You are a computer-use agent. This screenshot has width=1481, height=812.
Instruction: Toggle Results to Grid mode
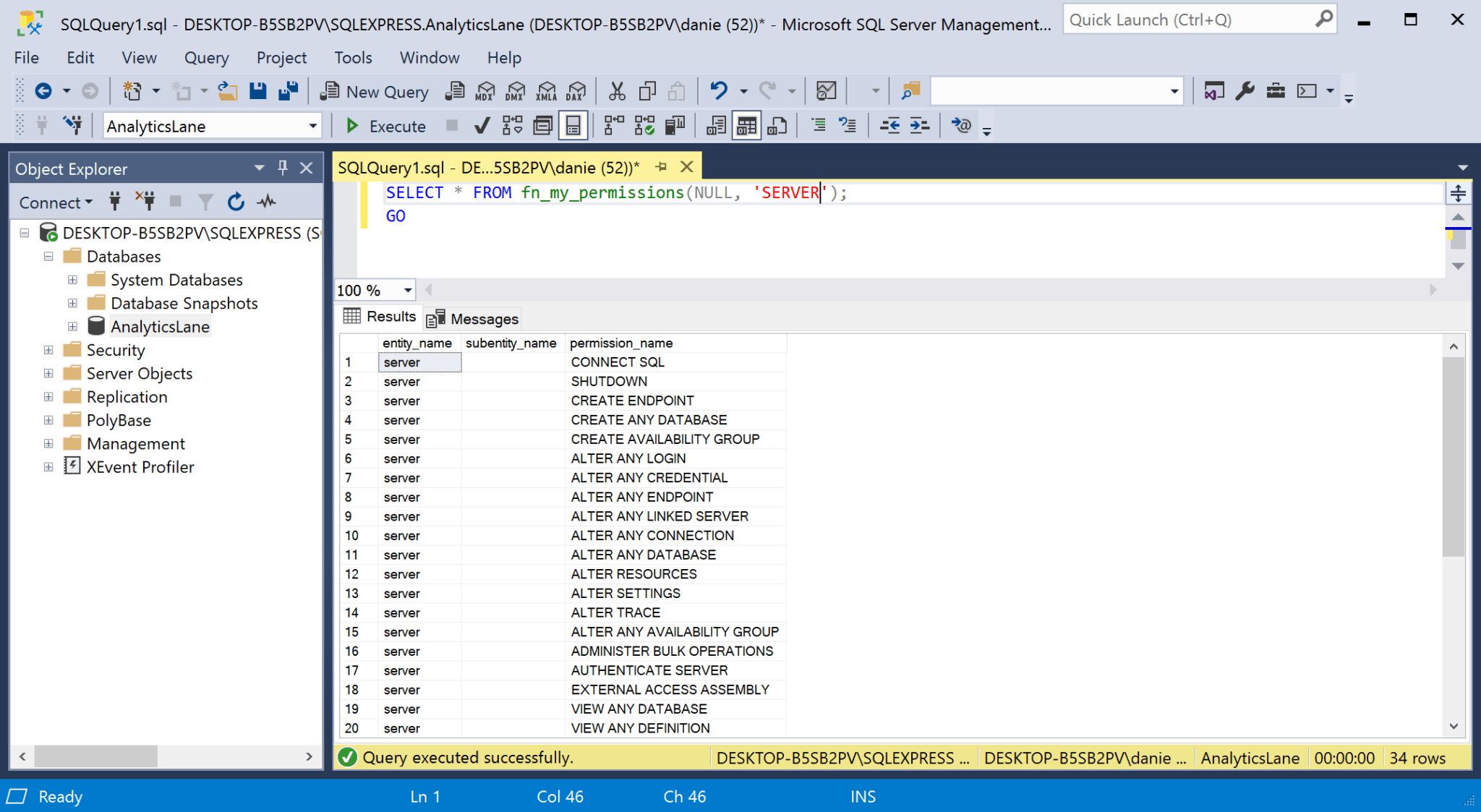[746, 124]
